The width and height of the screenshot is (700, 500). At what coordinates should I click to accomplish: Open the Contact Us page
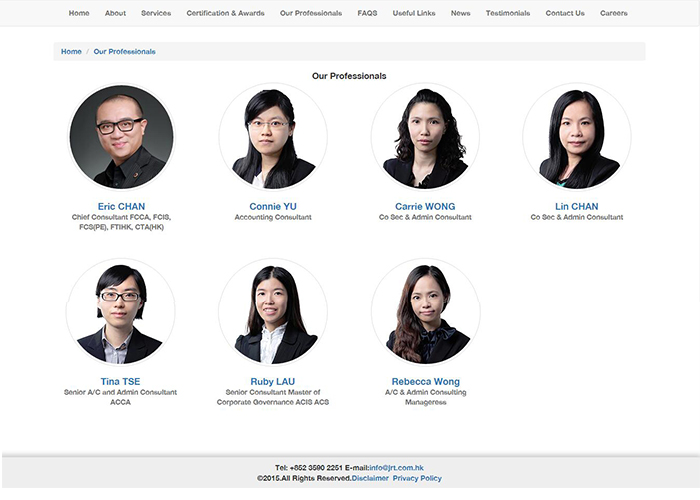(x=565, y=13)
